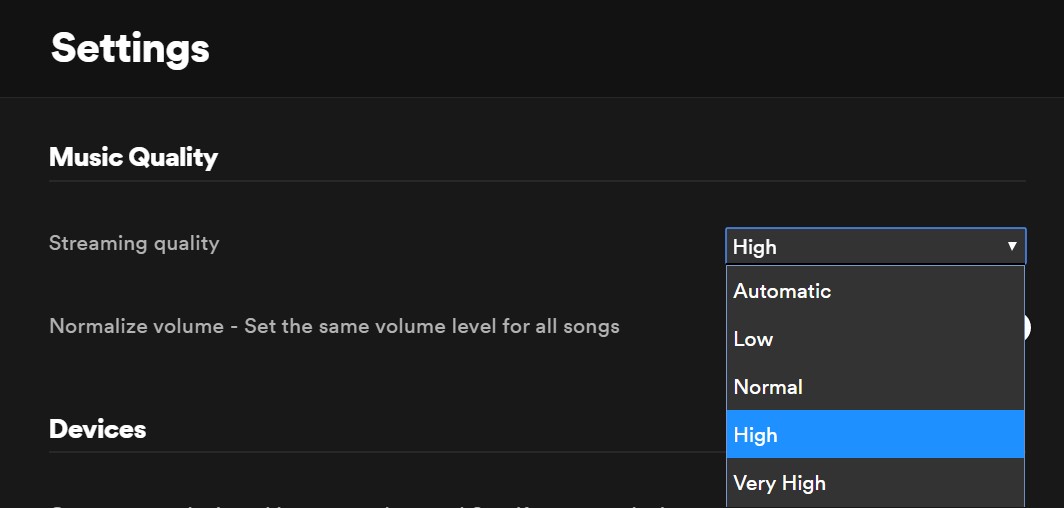Click the Settings page title
The image size is (1064, 508).
(x=130, y=48)
